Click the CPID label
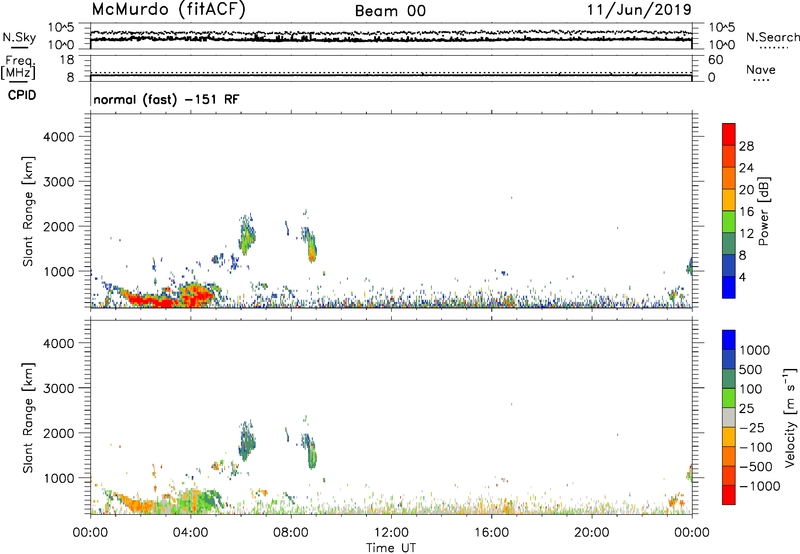Screen dimensions: 800x554 pyautogui.click(x=22, y=95)
